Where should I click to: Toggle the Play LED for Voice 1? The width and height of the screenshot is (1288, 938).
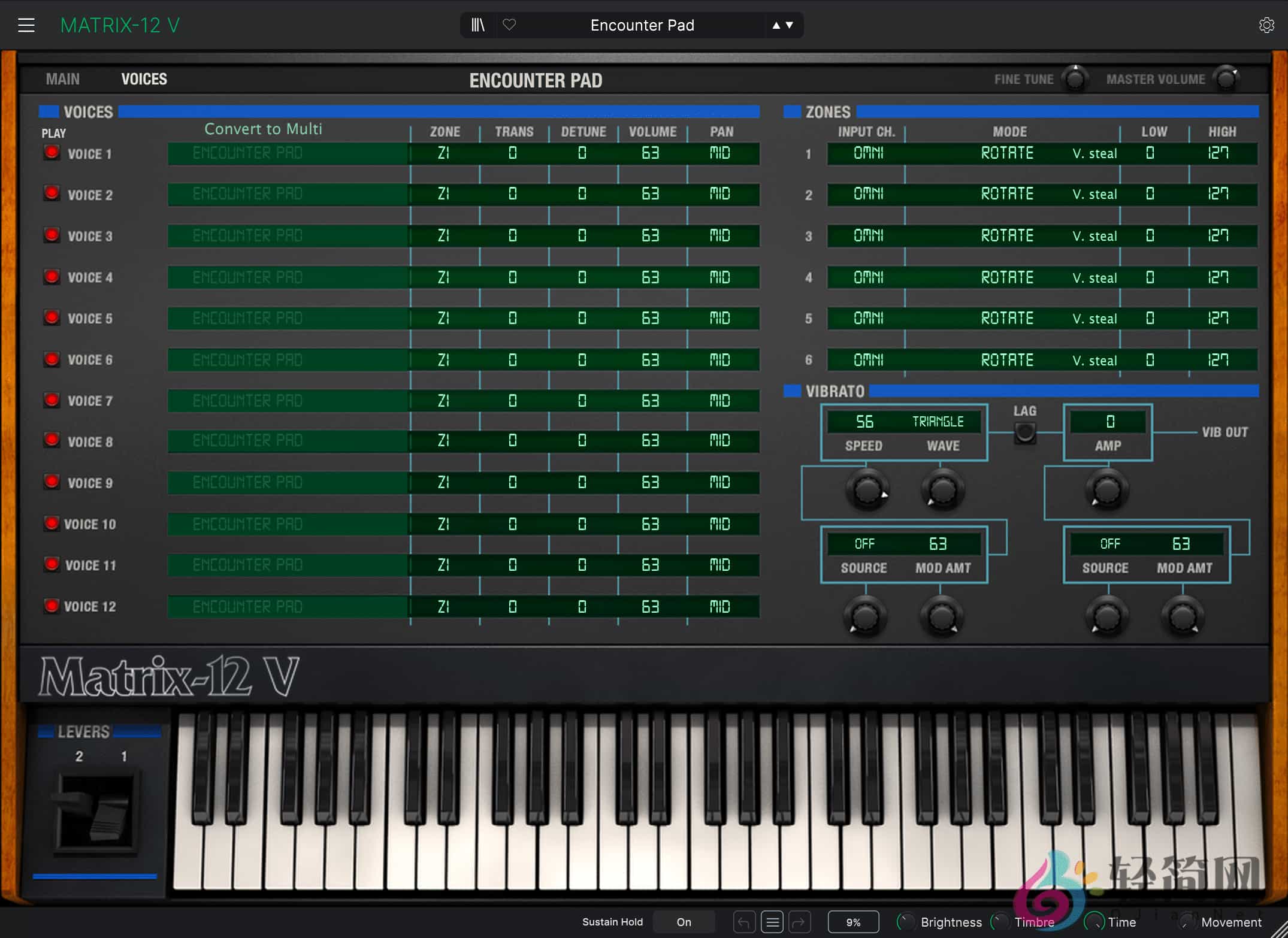point(52,153)
